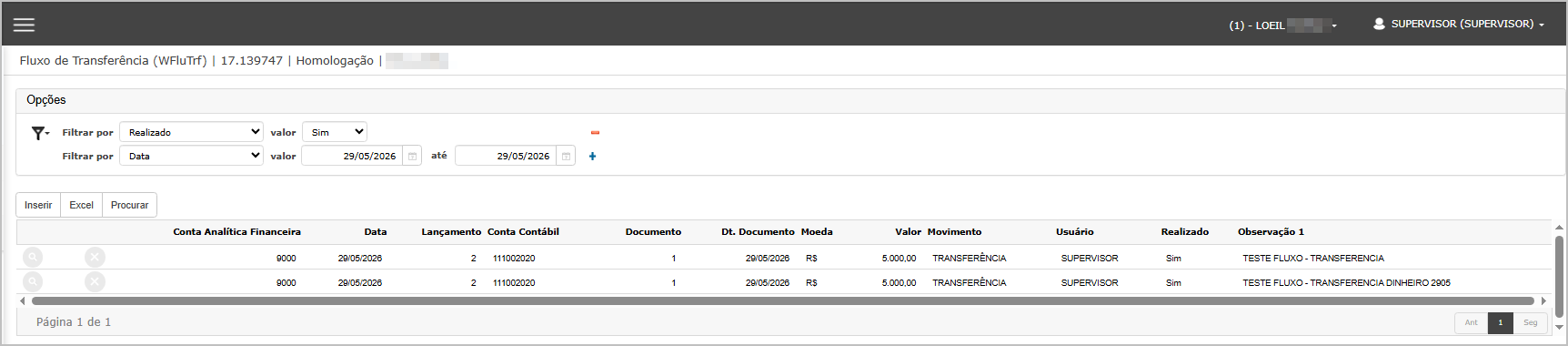Viewport: 1568px width, 346px height.
Task: Click the start date field 29/05/2026
Action: pos(353,157)
